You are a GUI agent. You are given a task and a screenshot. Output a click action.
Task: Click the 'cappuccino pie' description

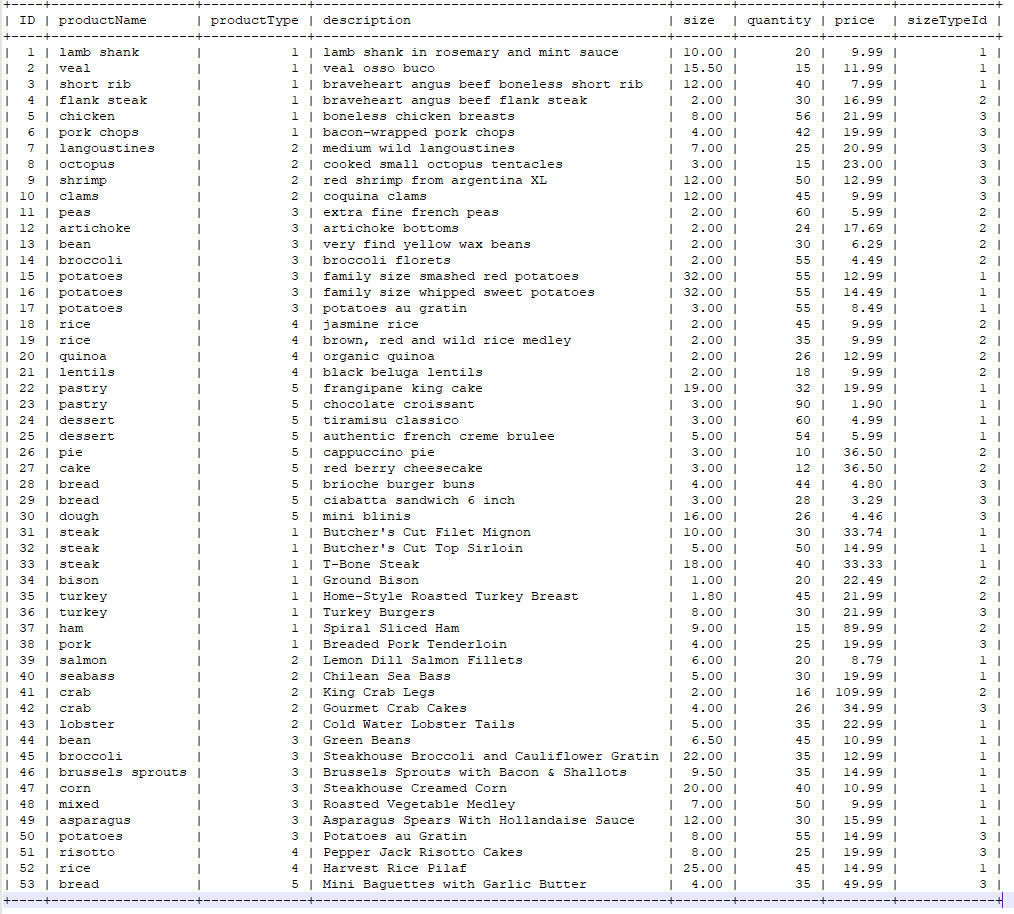[379, 453]
